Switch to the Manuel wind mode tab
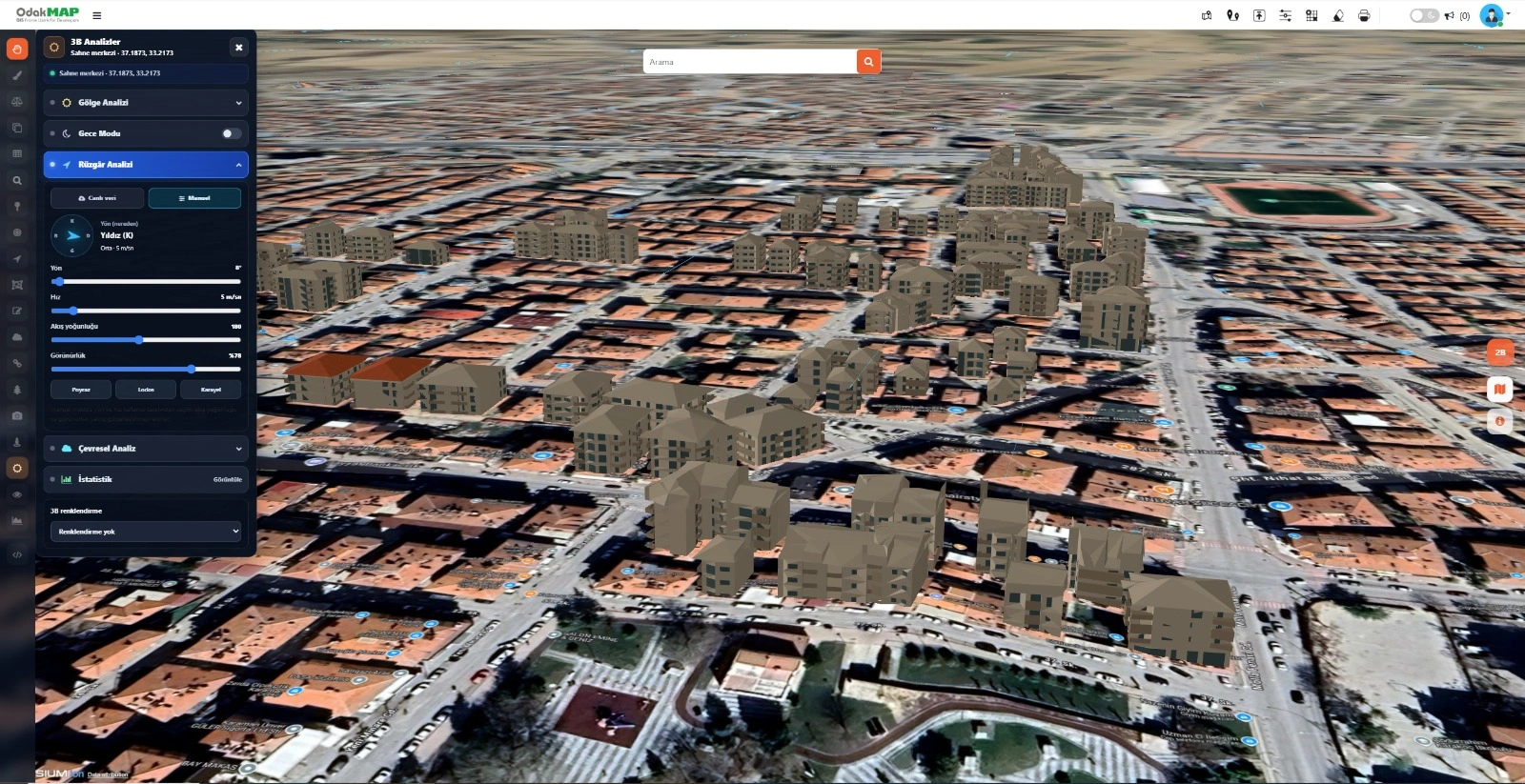Image resolution: width=1525 pixels, height=784 pixels. [x=194, y=198]
